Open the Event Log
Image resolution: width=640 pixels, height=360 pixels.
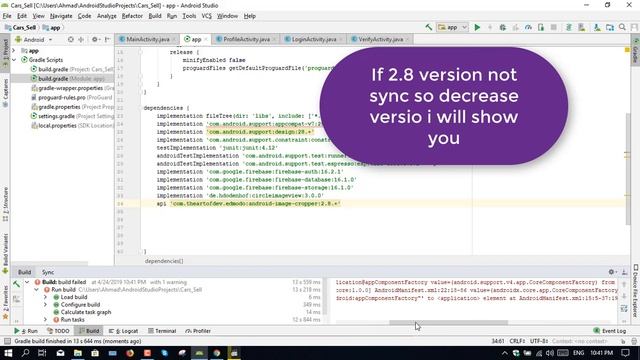tap(609, 331)
